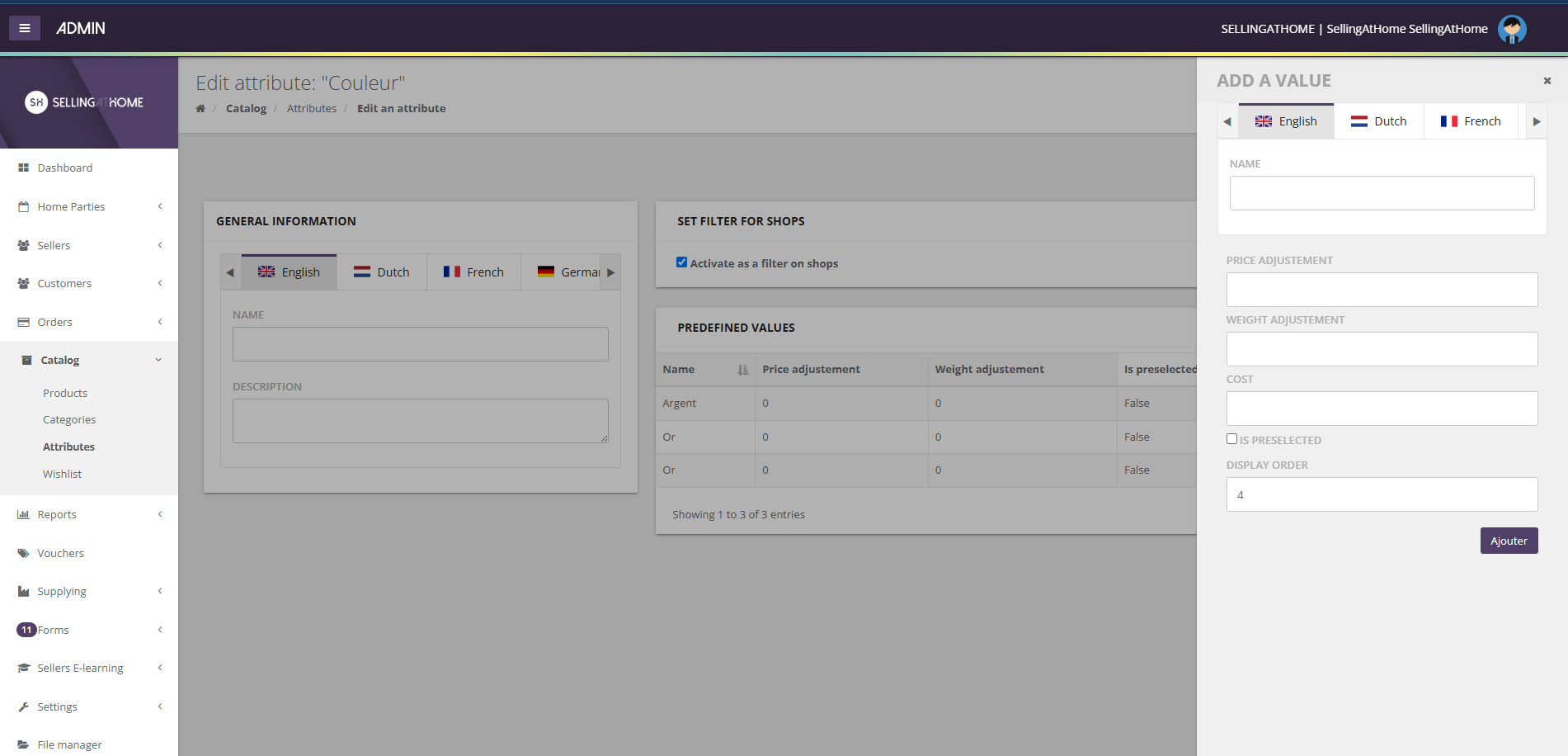Expand the Home Parties menu
1568x756 pixels.
point(71,206)
